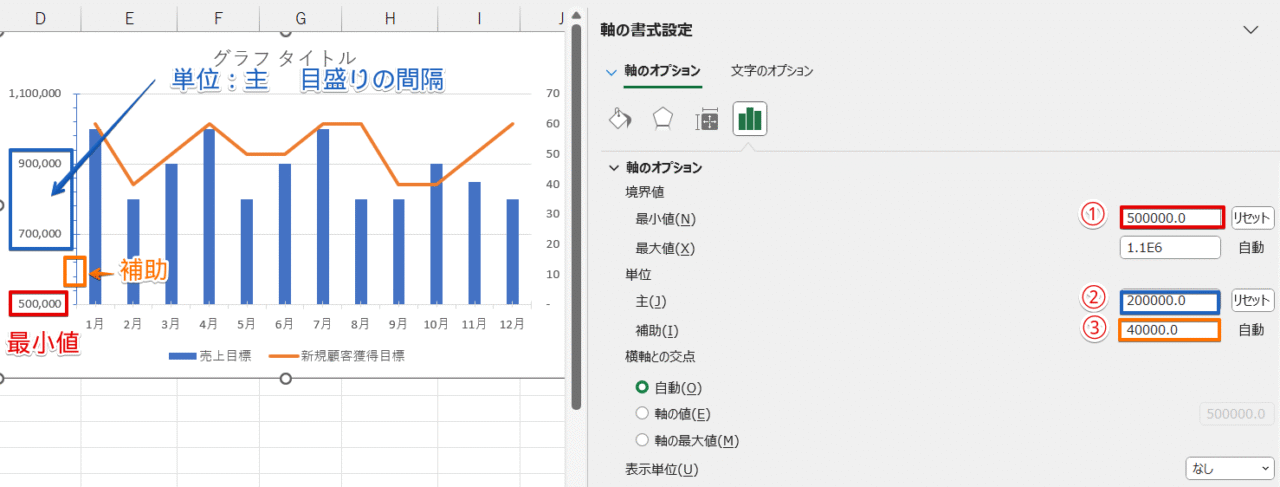
Task: Expand the 軸のオプション tab dropdown arrow
Action: [611, 72]
